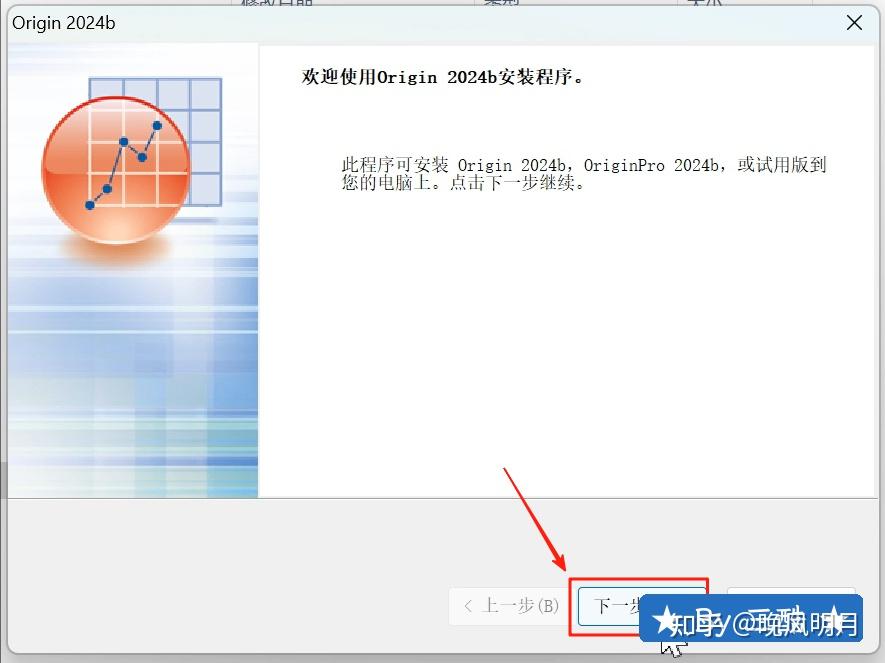The height and width of the screenshot is (663, 885).
Task: Click the Origin 2024b title bar text
Action: [x=62, y=22]
